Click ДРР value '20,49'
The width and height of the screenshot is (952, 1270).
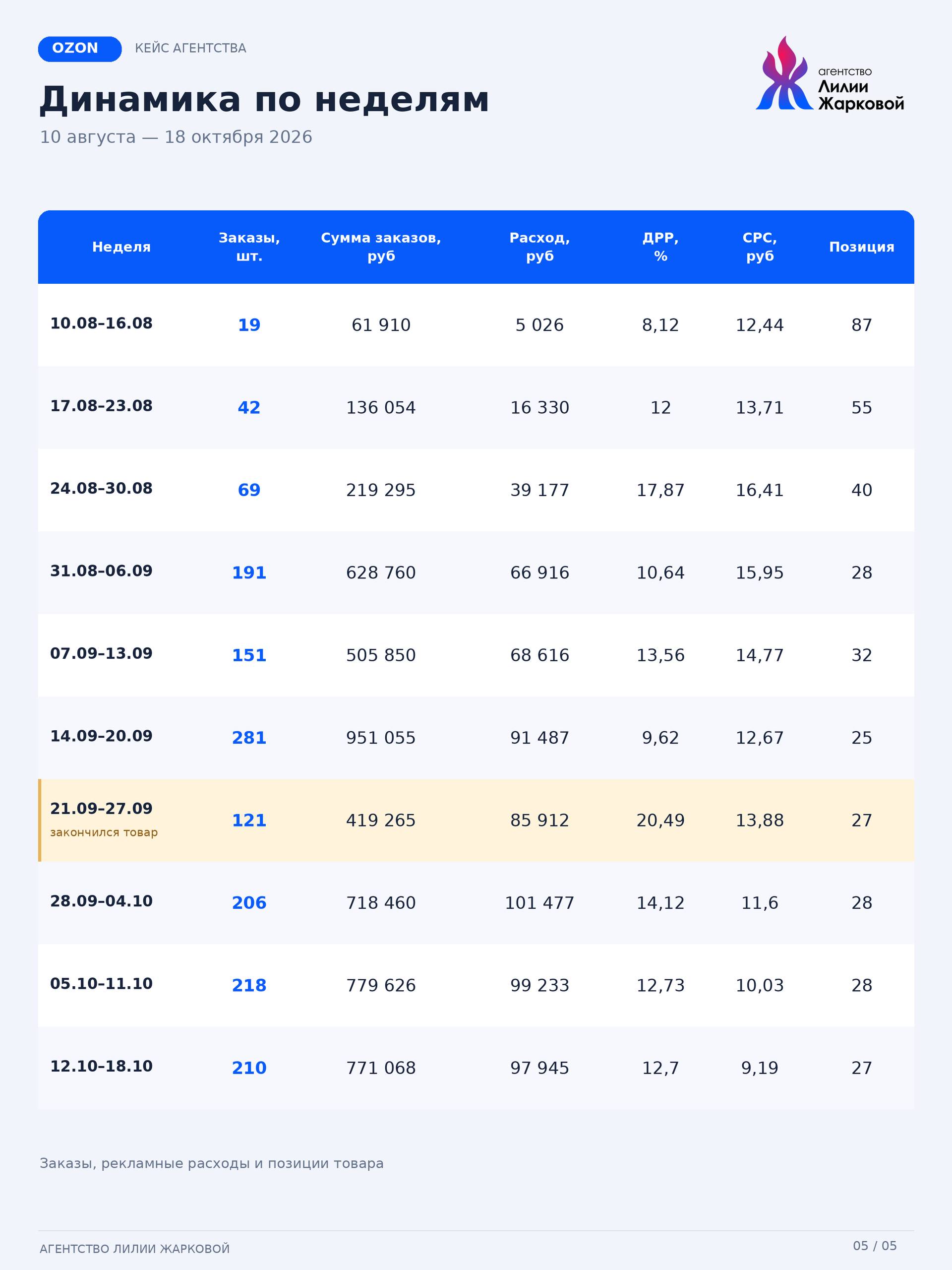click(660, 821)
